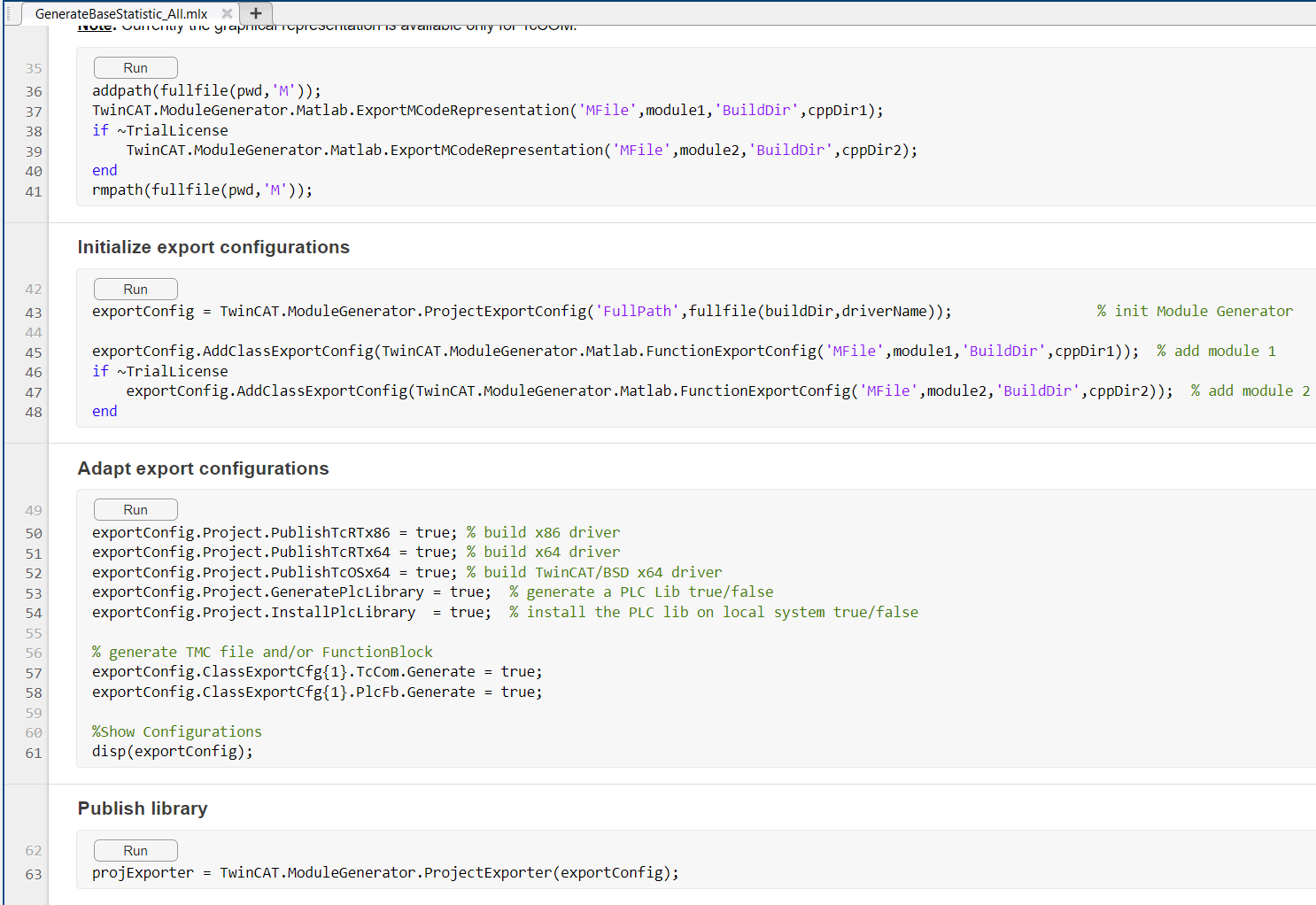Screen dimensions: 1316x905
Task: Click '% generate TMC file and/or FunctionBlock' comment
Action: point(262,652)
